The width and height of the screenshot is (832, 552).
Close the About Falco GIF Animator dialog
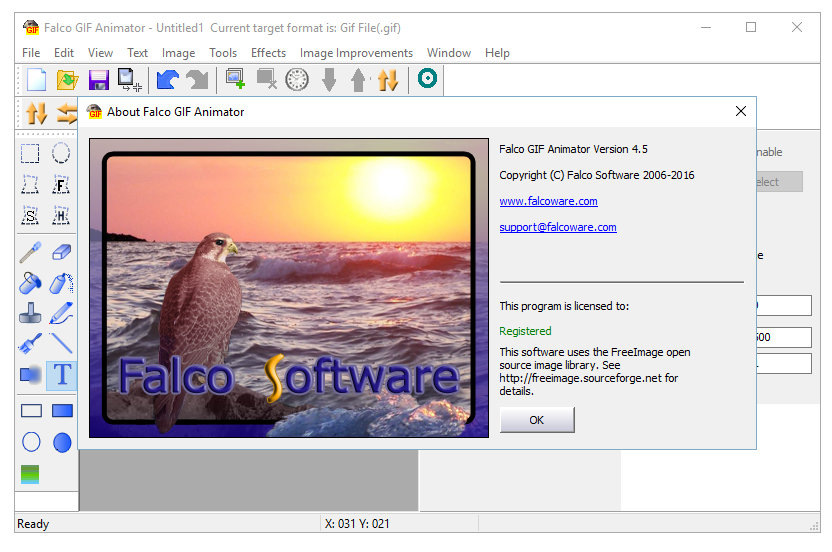pos(741,111)
